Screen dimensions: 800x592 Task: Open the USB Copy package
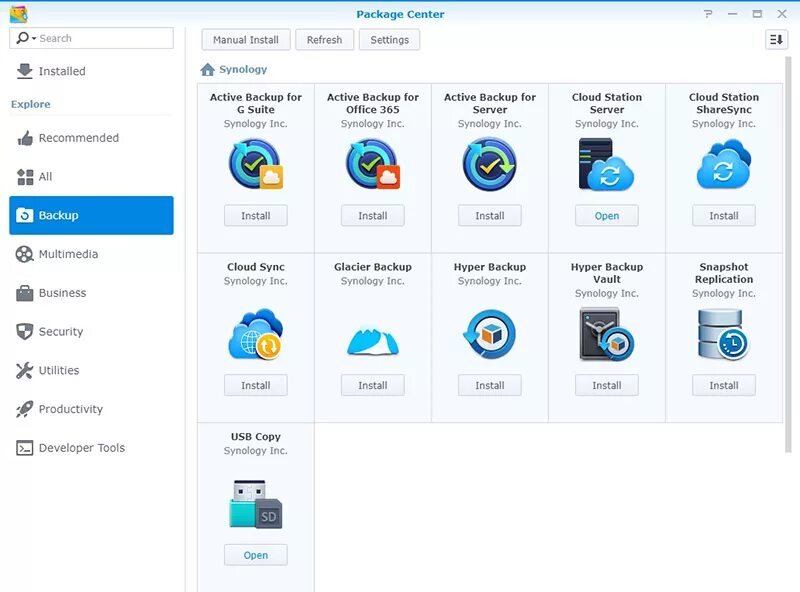(x=256, y=555)
